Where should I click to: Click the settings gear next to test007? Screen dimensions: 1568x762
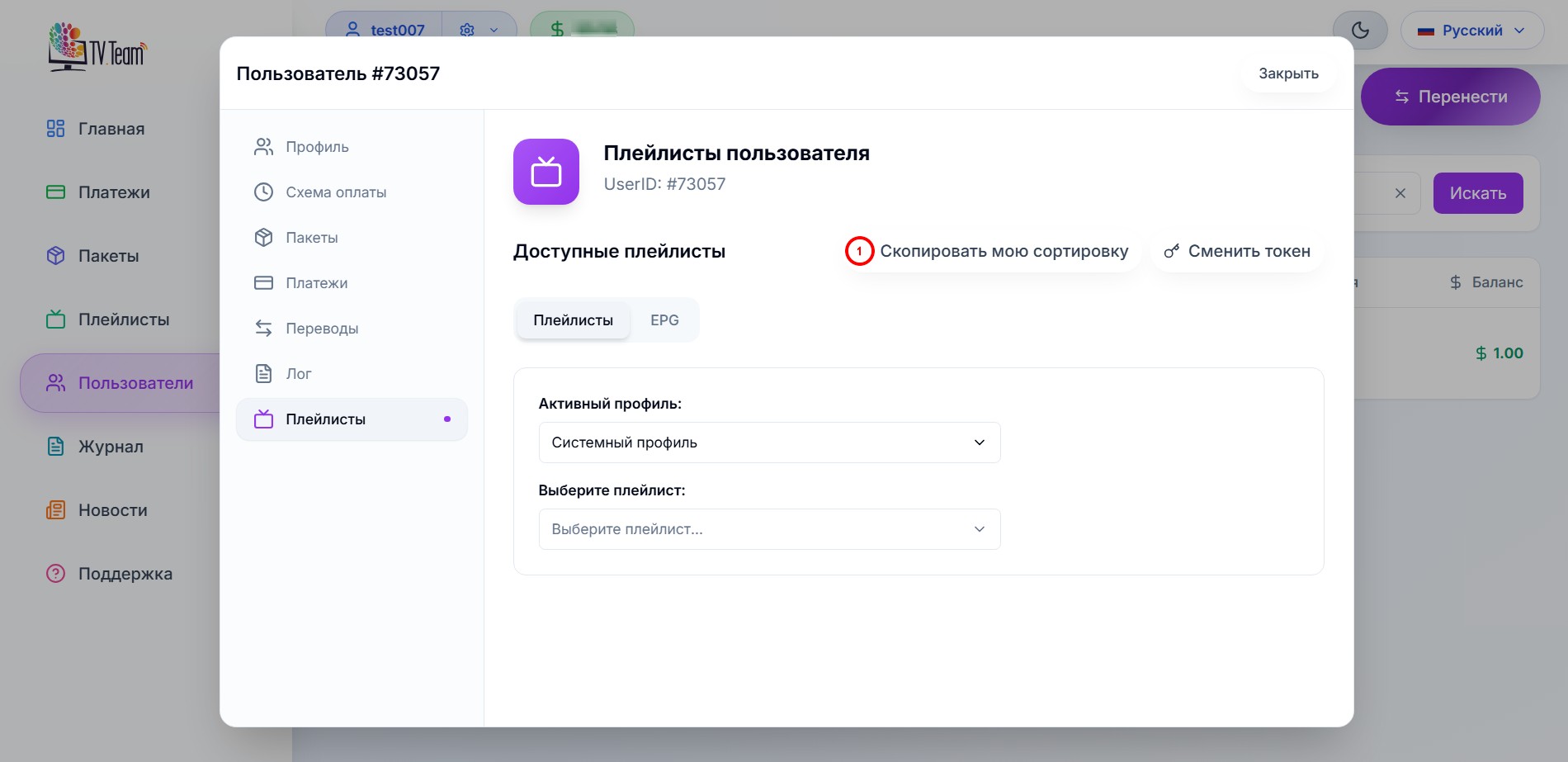pos(467,30)
